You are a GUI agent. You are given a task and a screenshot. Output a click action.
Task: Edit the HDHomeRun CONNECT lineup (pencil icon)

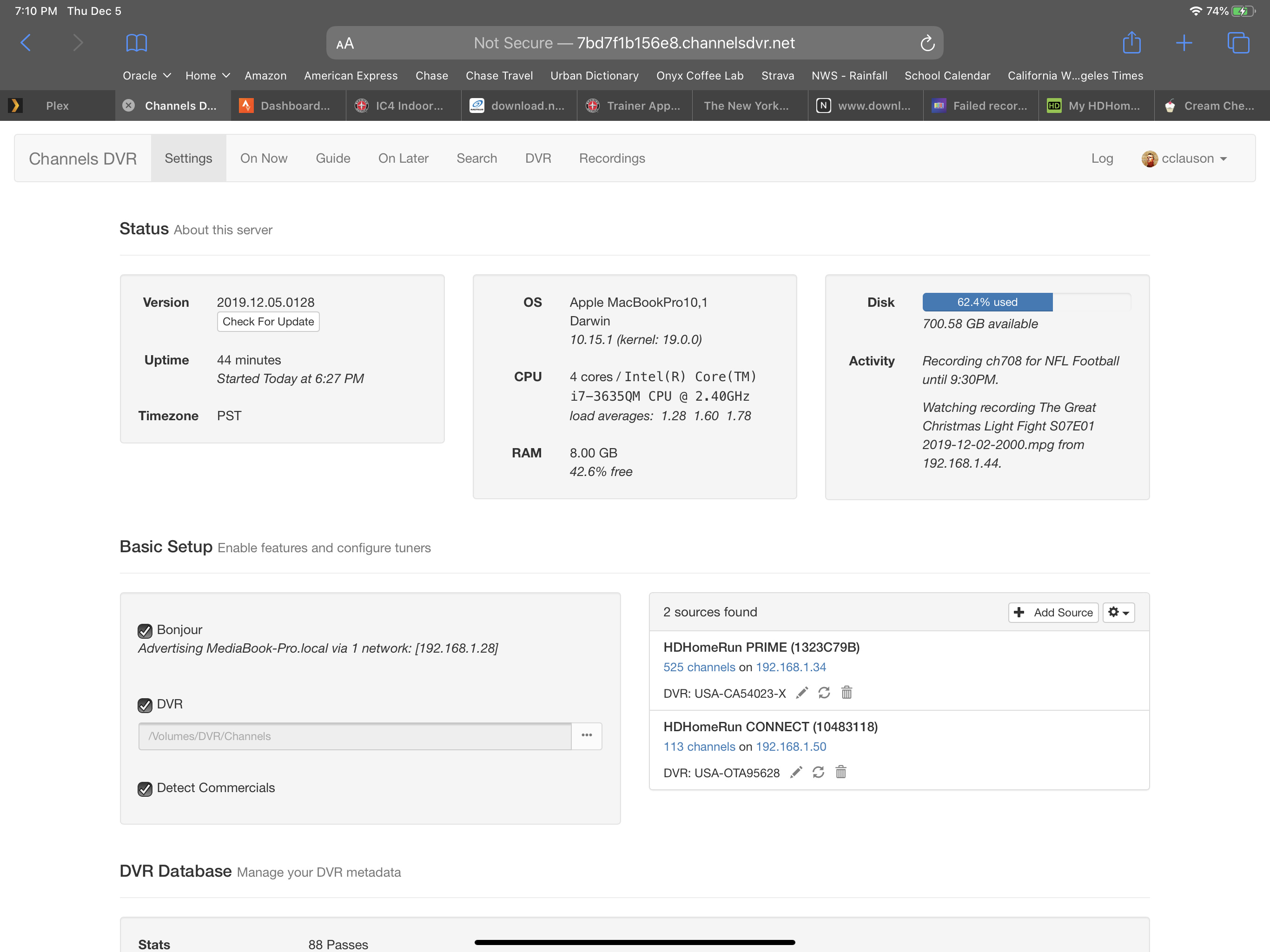tap(796, 772)
